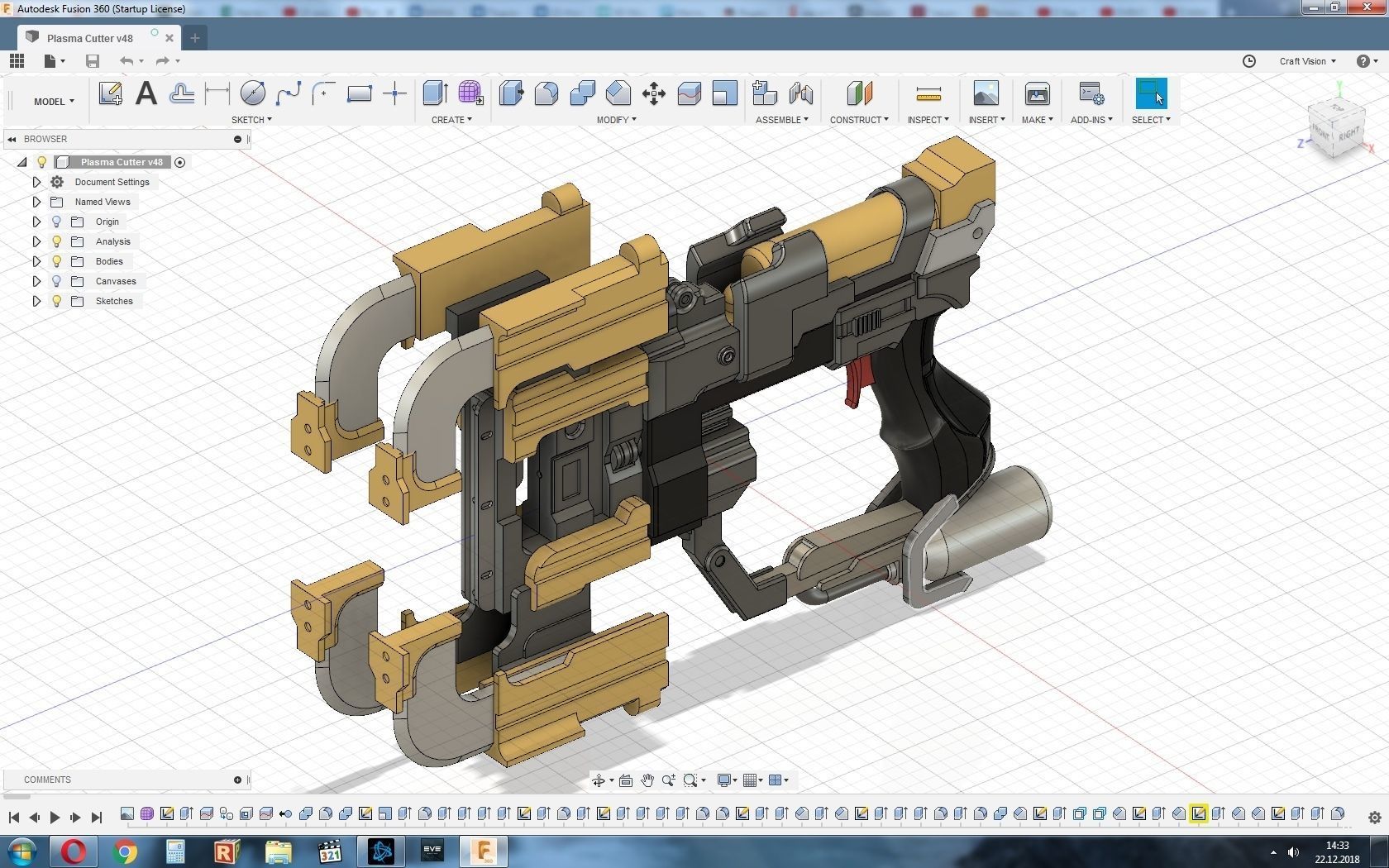Choose the Move/Copy arrows tool
The width and height of the screenshot is (1389, 868).
[654, 93]
